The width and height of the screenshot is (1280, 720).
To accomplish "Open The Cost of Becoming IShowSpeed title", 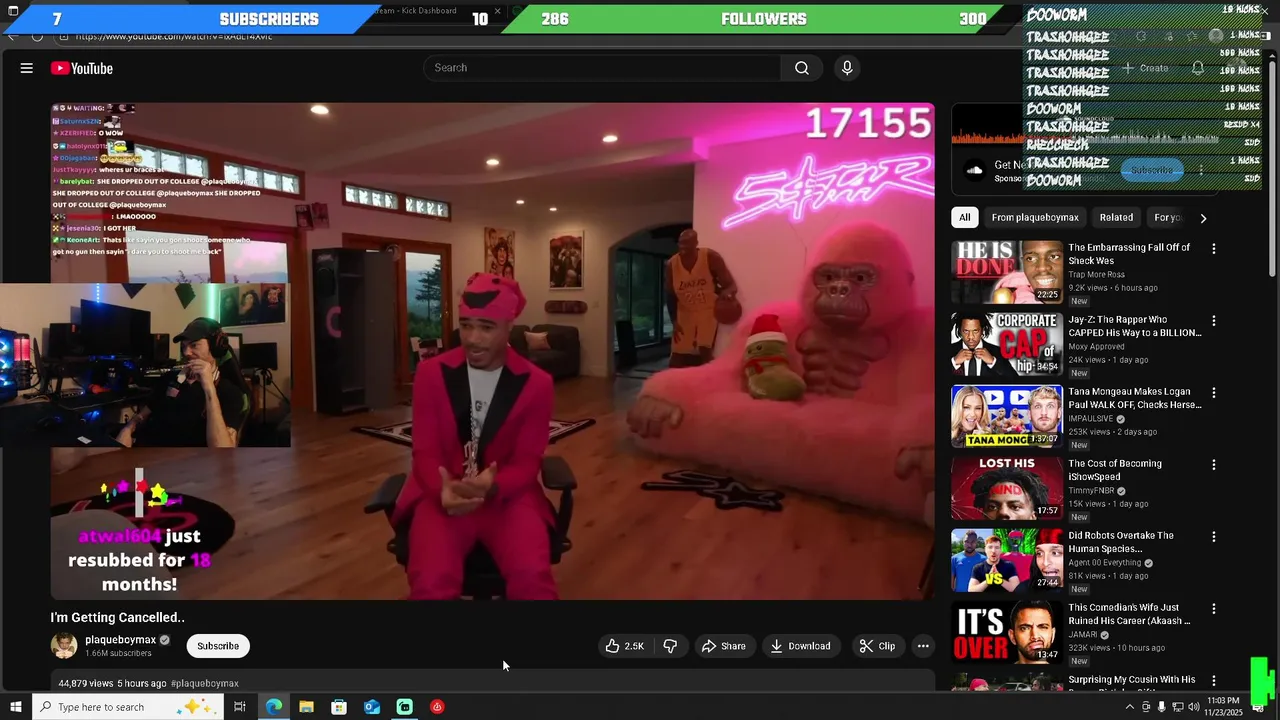I will click(1115, 470).
